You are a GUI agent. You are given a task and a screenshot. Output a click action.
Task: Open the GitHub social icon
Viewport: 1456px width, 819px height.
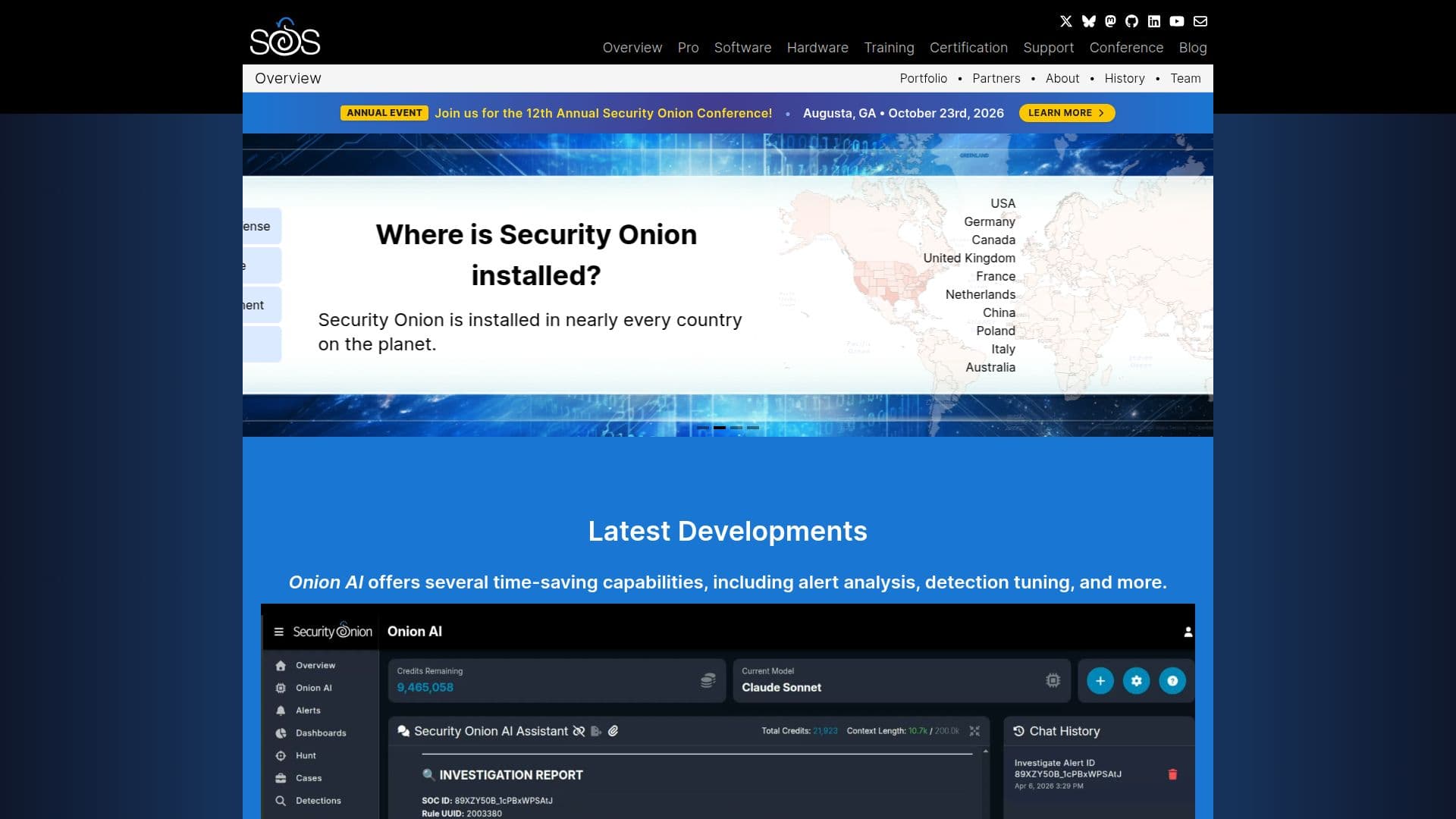[1131, 21]
